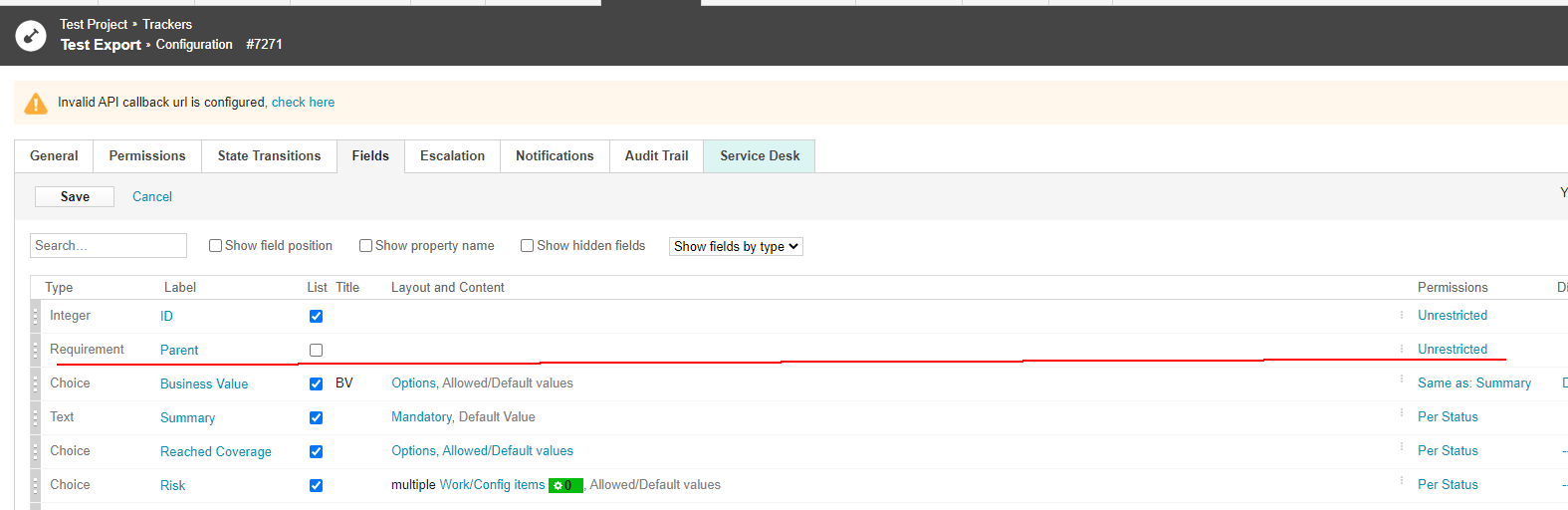Click the tracker icon beside Test Export
The image size is (1568, 510).
coord(31,36)
